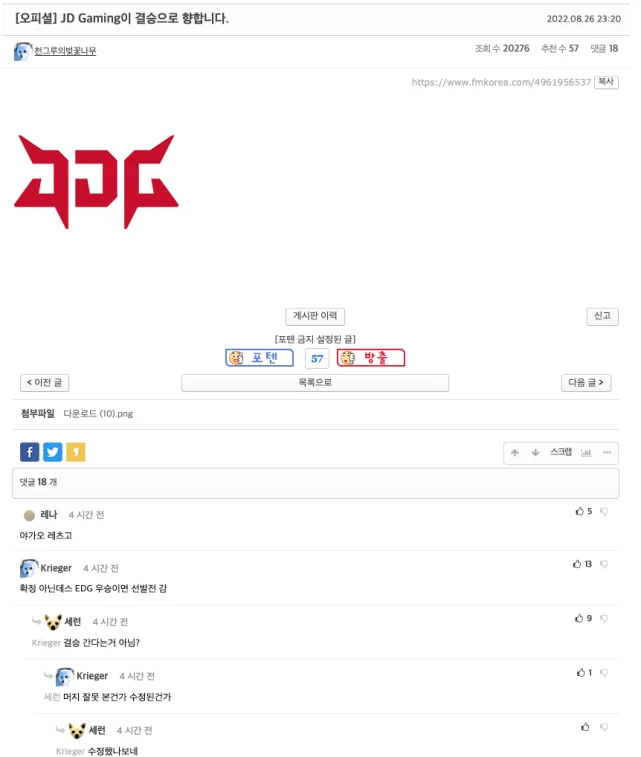Upvote Krieger's reply showing 1 like
The height and width of the screenshot is (757, 641).
coord(581,673)
